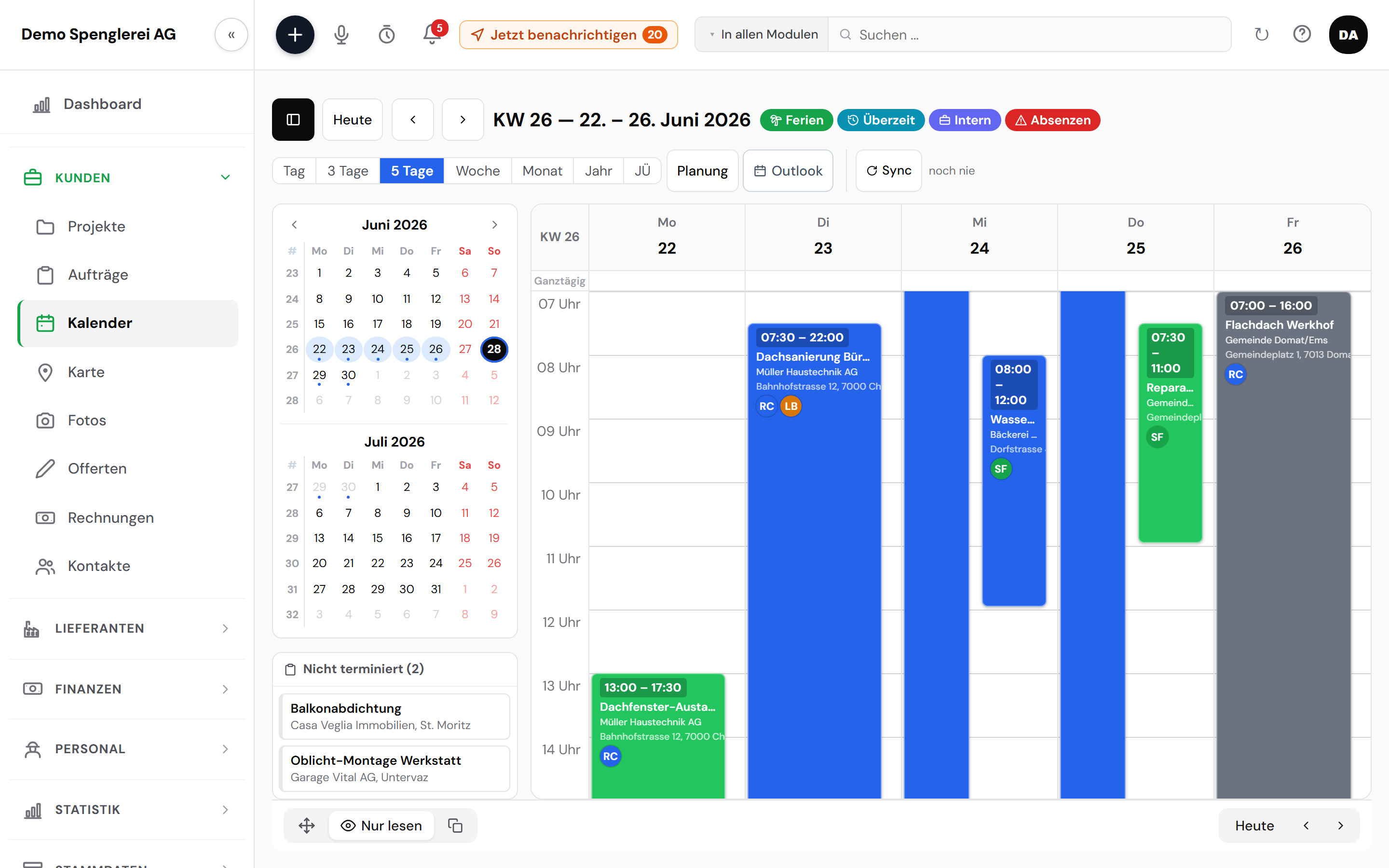This screenshot has width=1389, height=868.
Task: Open Kontakte in sidebar
Action: tap(127, 566)
